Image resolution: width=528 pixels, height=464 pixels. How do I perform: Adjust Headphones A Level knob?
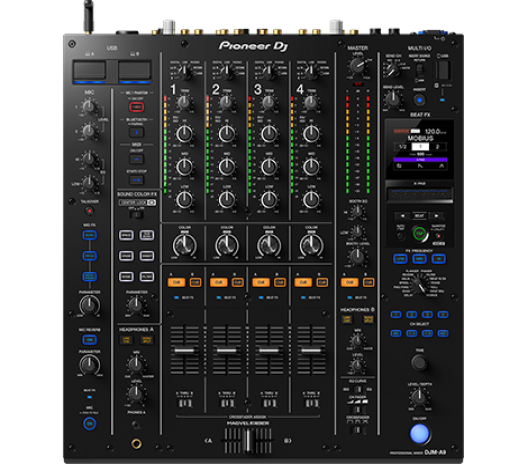pos(136,393)
